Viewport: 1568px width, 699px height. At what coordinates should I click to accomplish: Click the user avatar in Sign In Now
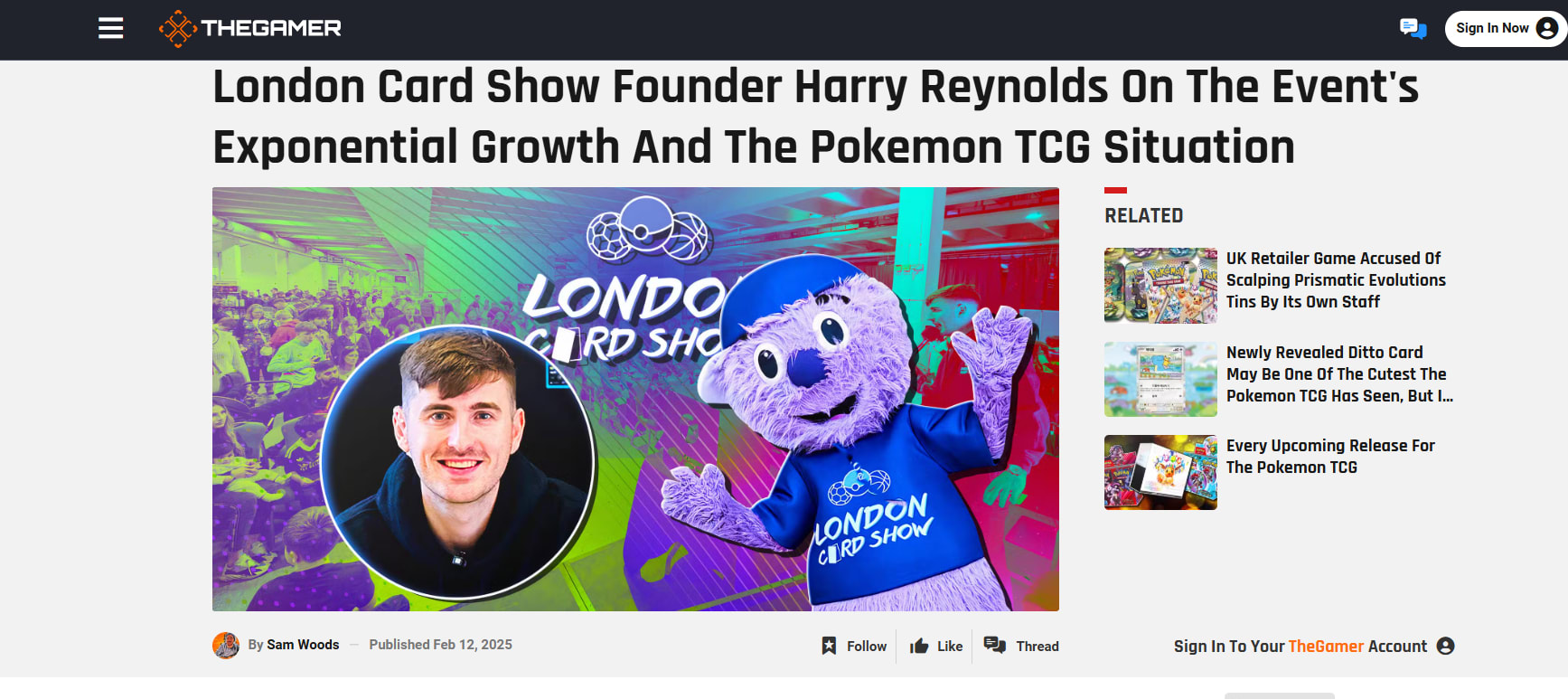[x=1547, y=29]
